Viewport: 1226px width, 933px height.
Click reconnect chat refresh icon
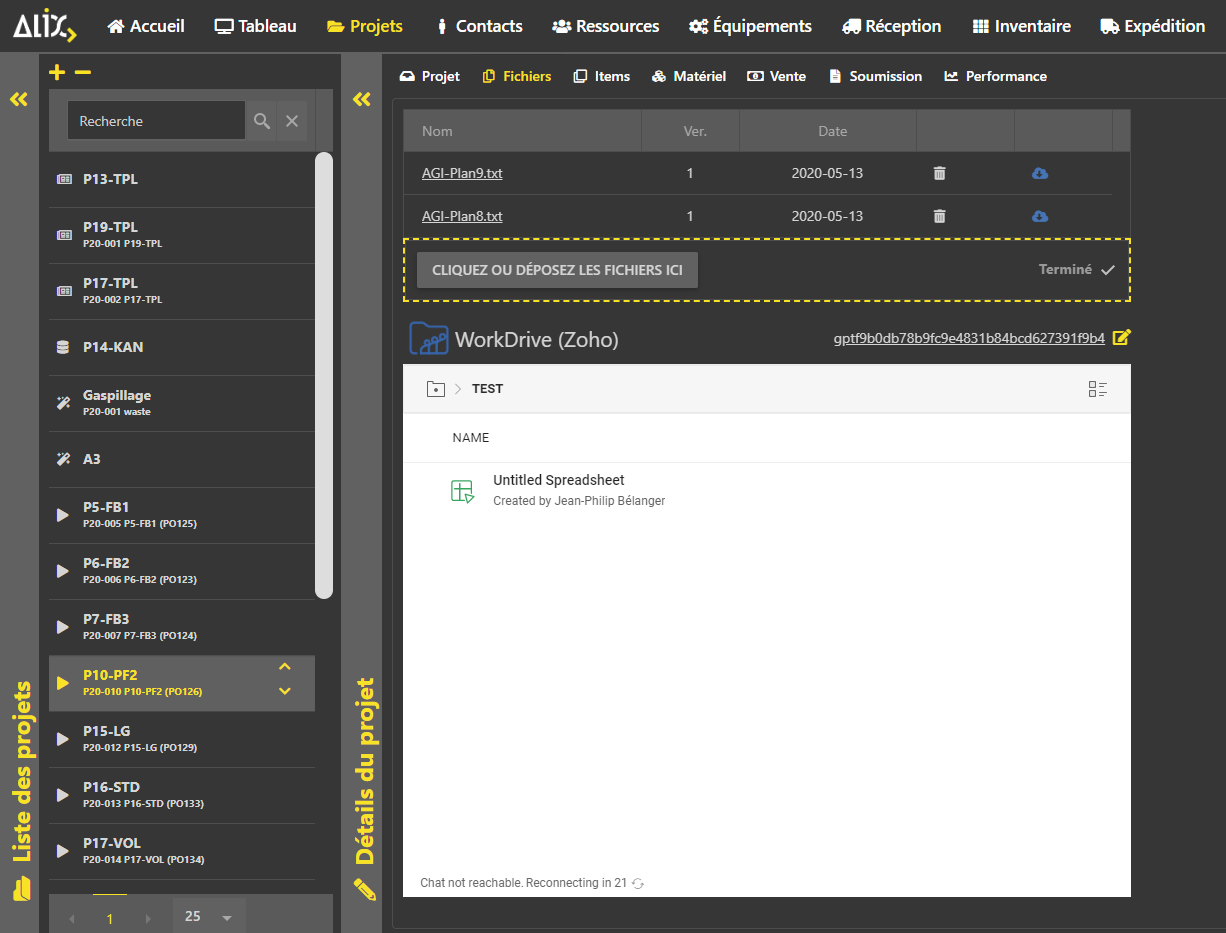(x=638, y=883)
